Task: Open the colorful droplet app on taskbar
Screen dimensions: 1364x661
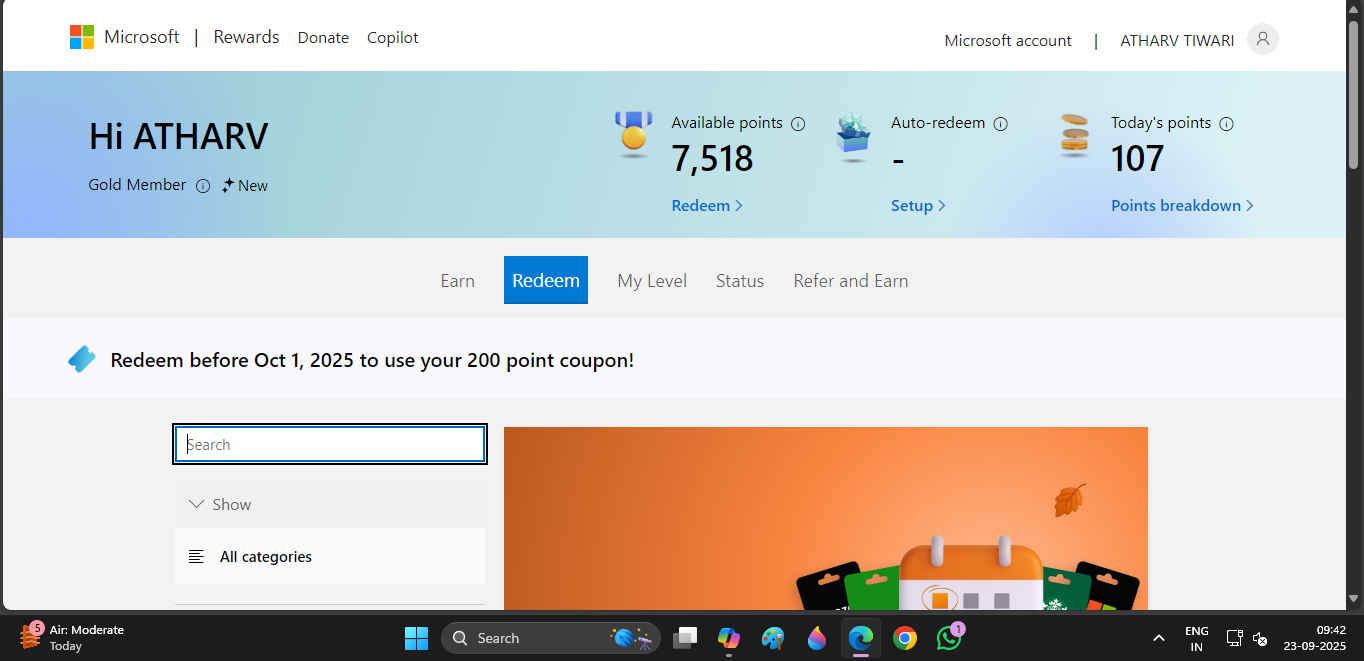Action: pos(817,638)
